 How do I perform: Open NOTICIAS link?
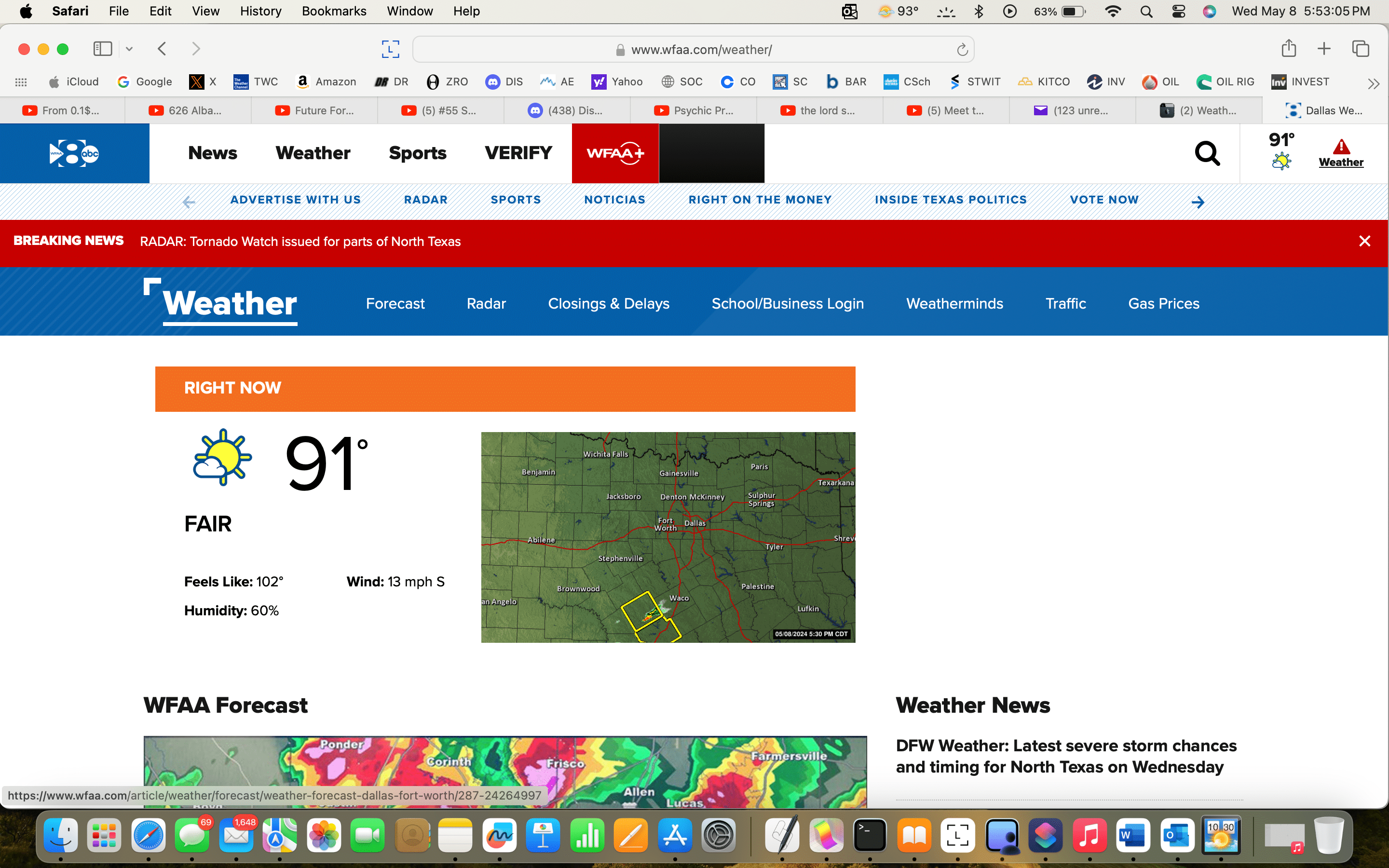[615, 200]
